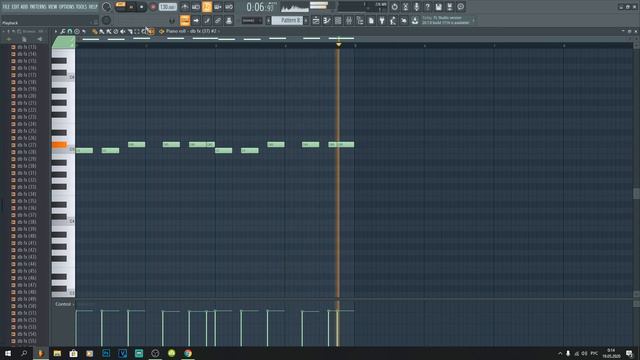Toggle typing keyboard to piano (highlighted)
The height and width of the screenshot is (360, 640).
(x=185, y=20)
